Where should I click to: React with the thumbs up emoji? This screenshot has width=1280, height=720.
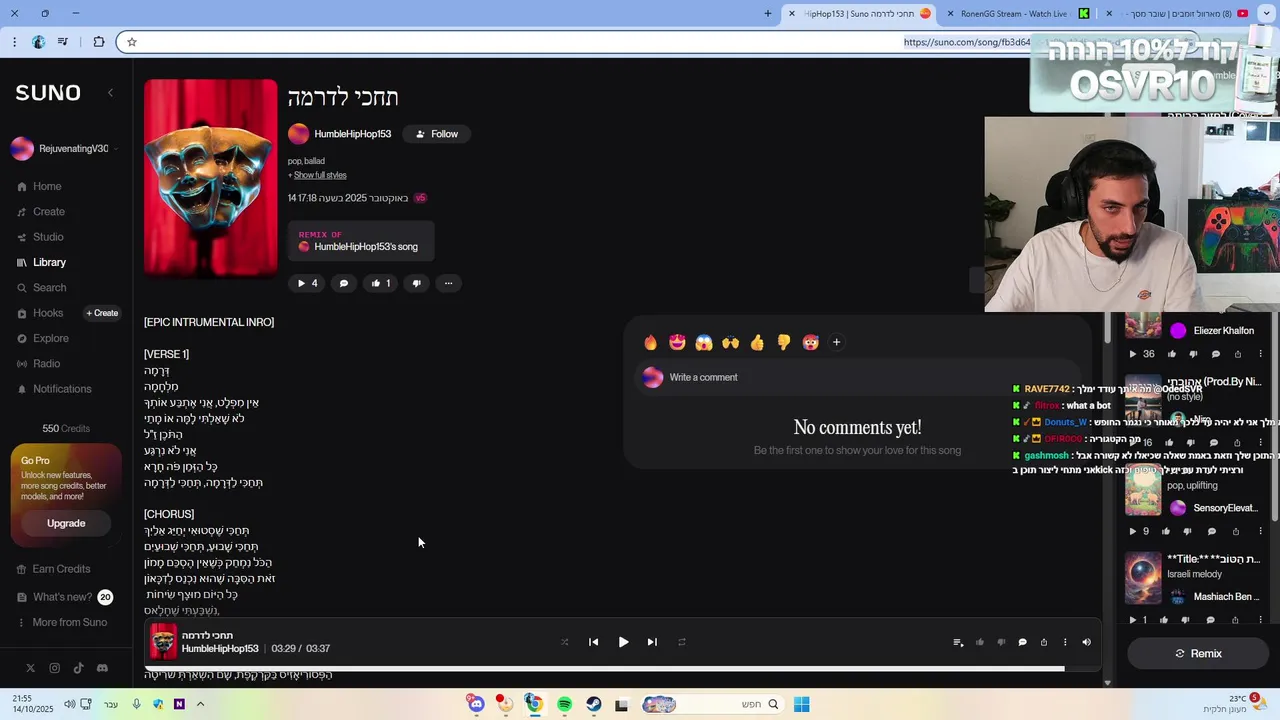point(757,343)
